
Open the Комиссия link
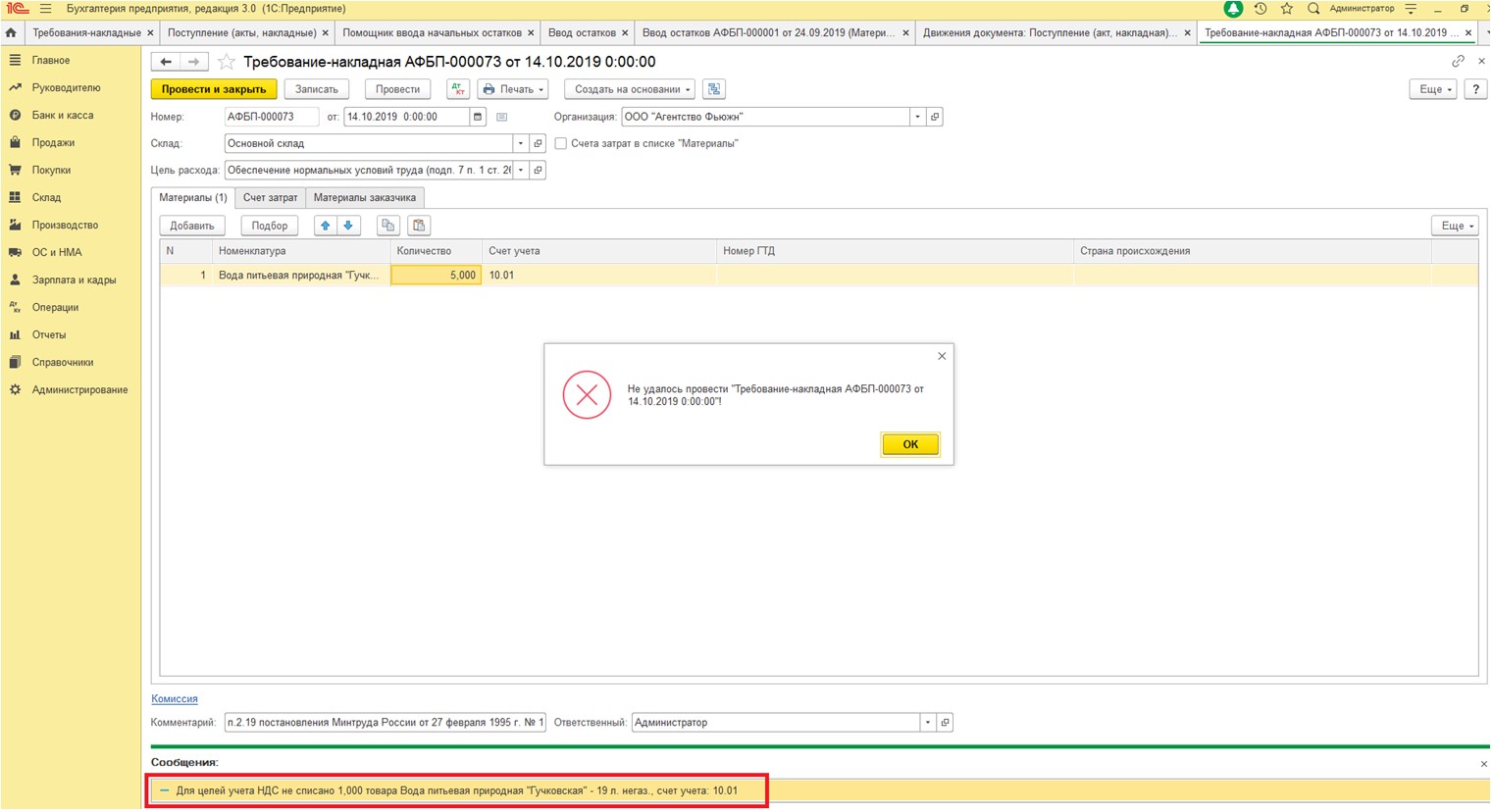pos(175,699)
